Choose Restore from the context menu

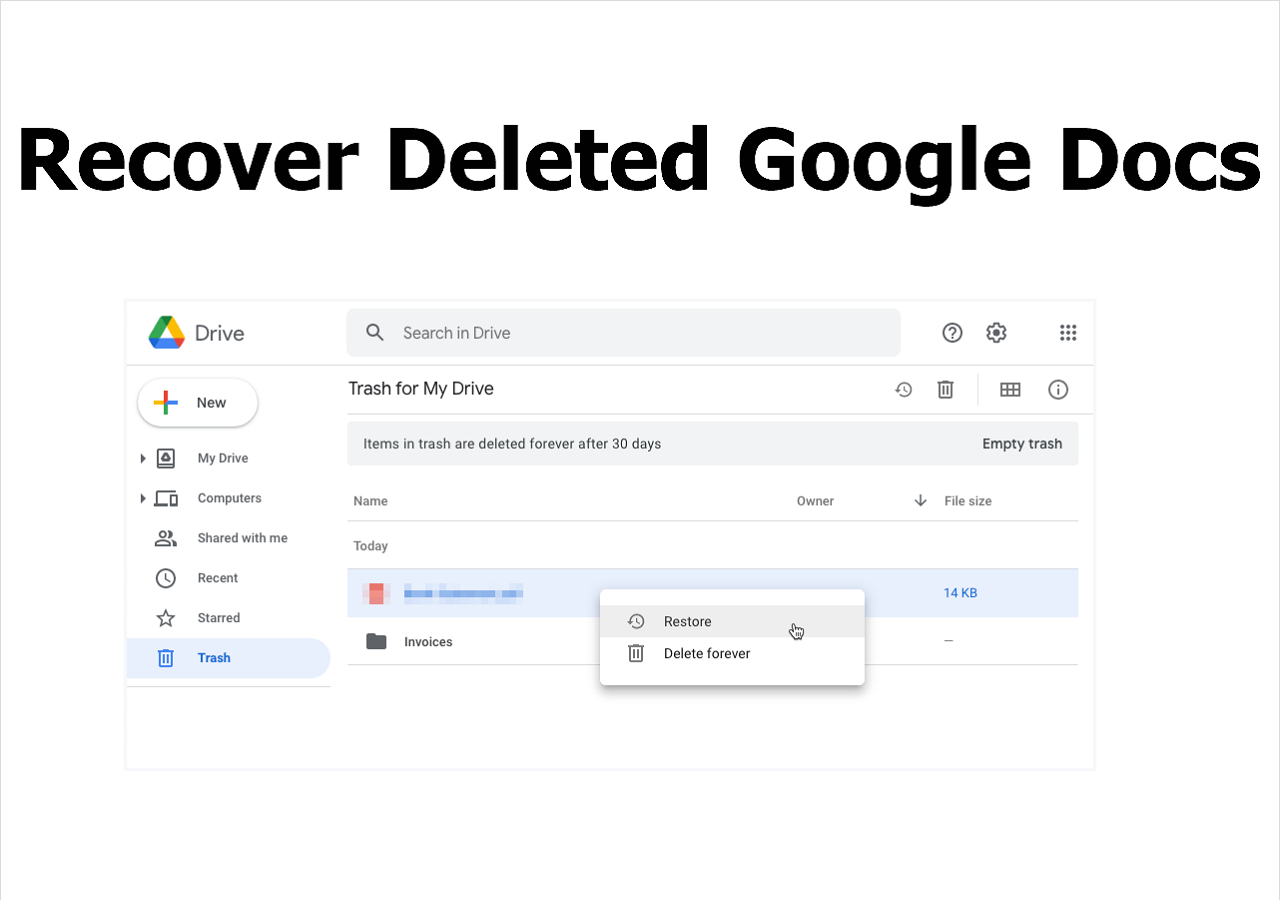coord(732,622)
